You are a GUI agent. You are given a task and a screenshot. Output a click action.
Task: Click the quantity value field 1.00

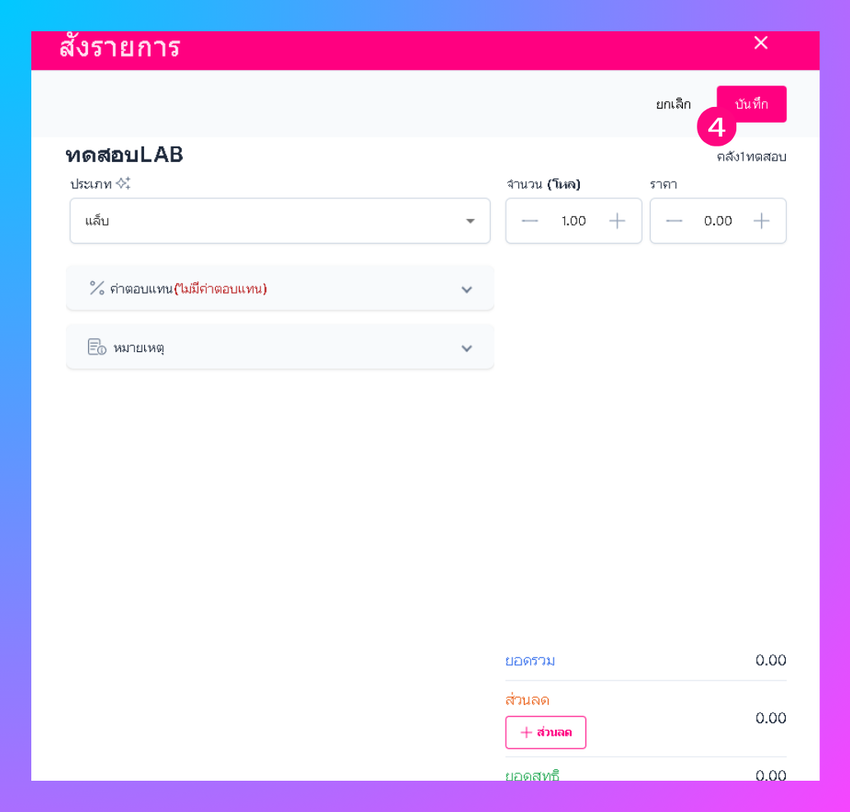tap(574, 221)
